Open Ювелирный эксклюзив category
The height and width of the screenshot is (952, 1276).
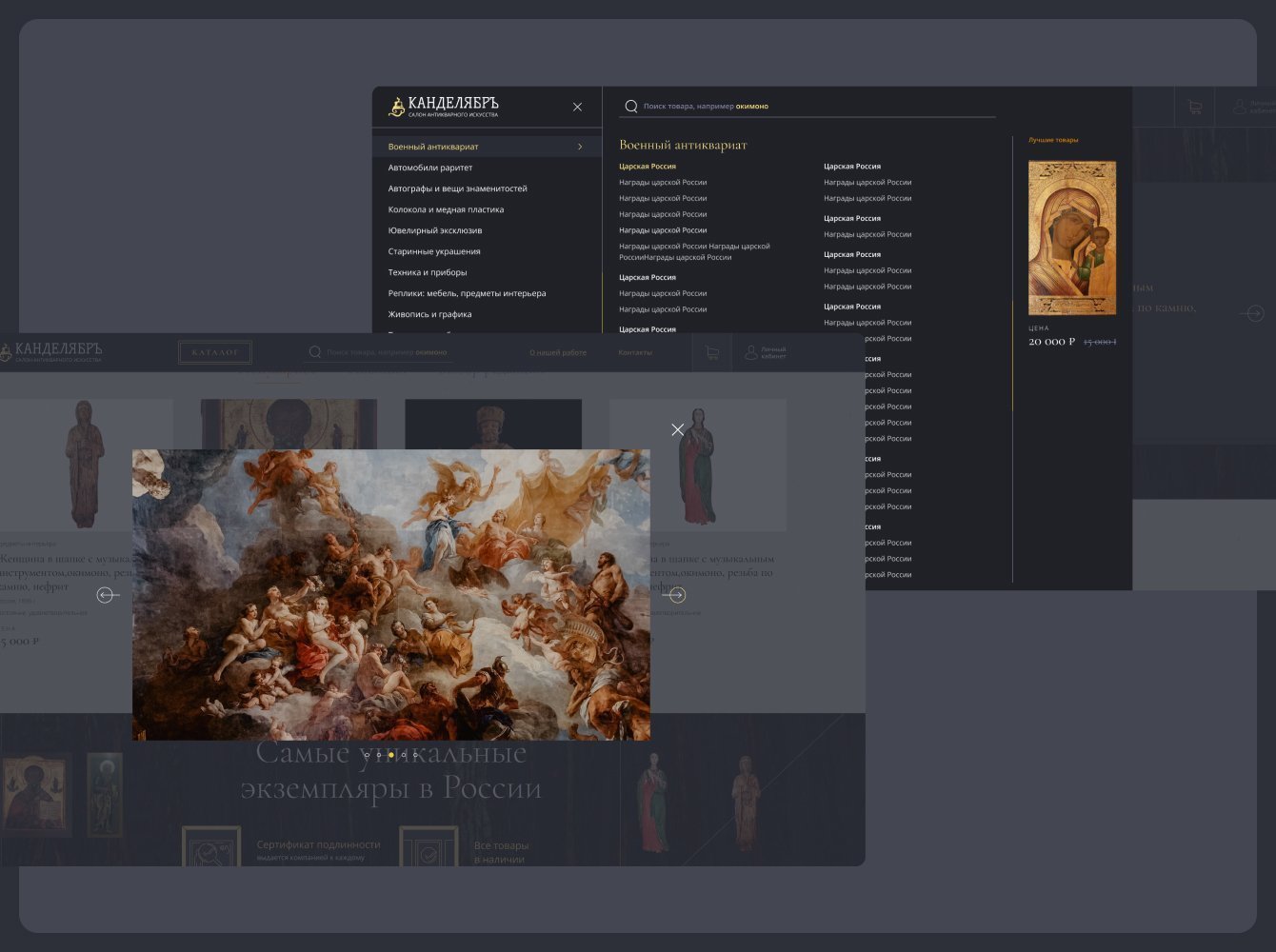[435, 230]
